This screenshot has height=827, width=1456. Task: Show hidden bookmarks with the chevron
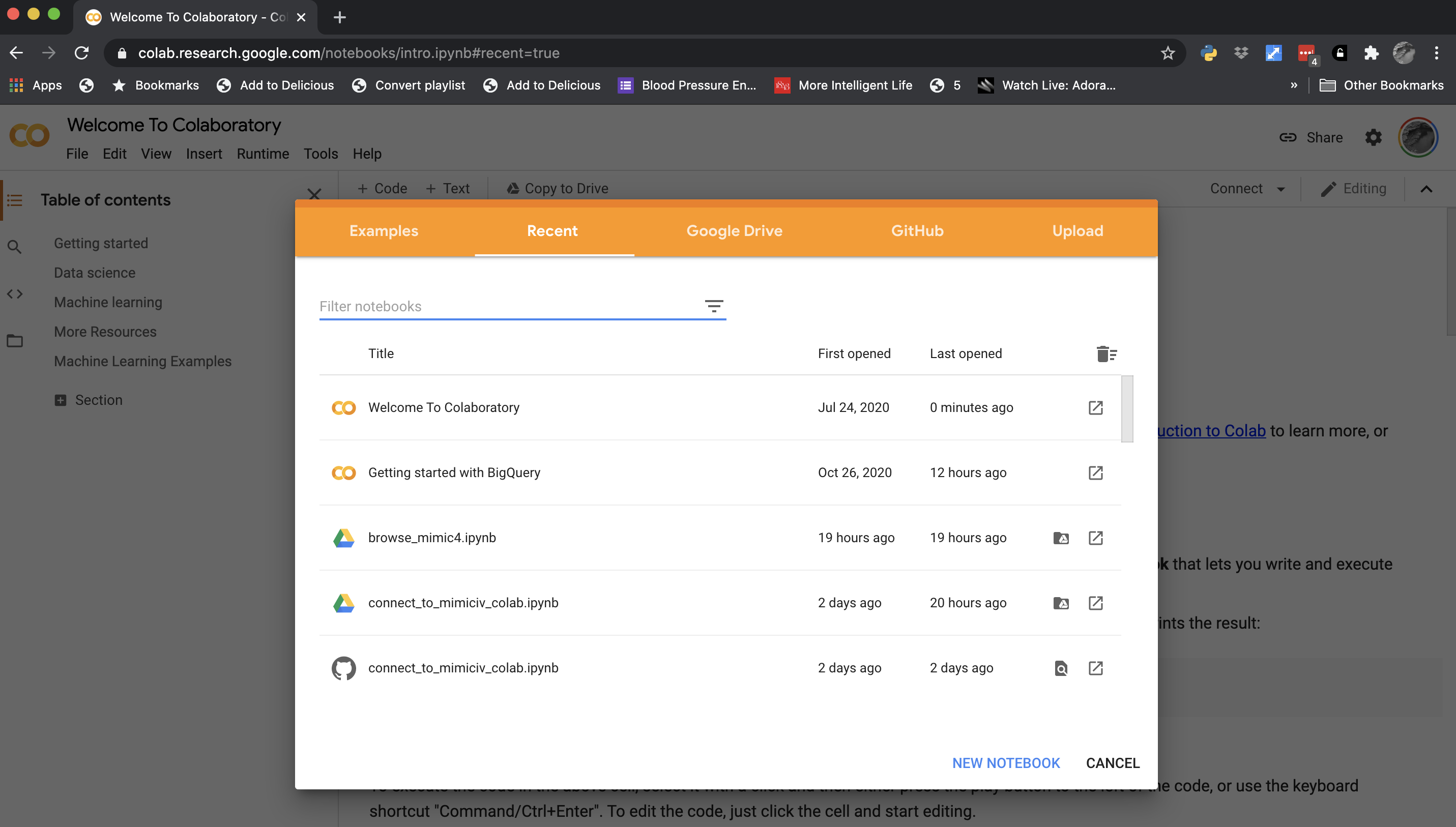[1294, 85]
